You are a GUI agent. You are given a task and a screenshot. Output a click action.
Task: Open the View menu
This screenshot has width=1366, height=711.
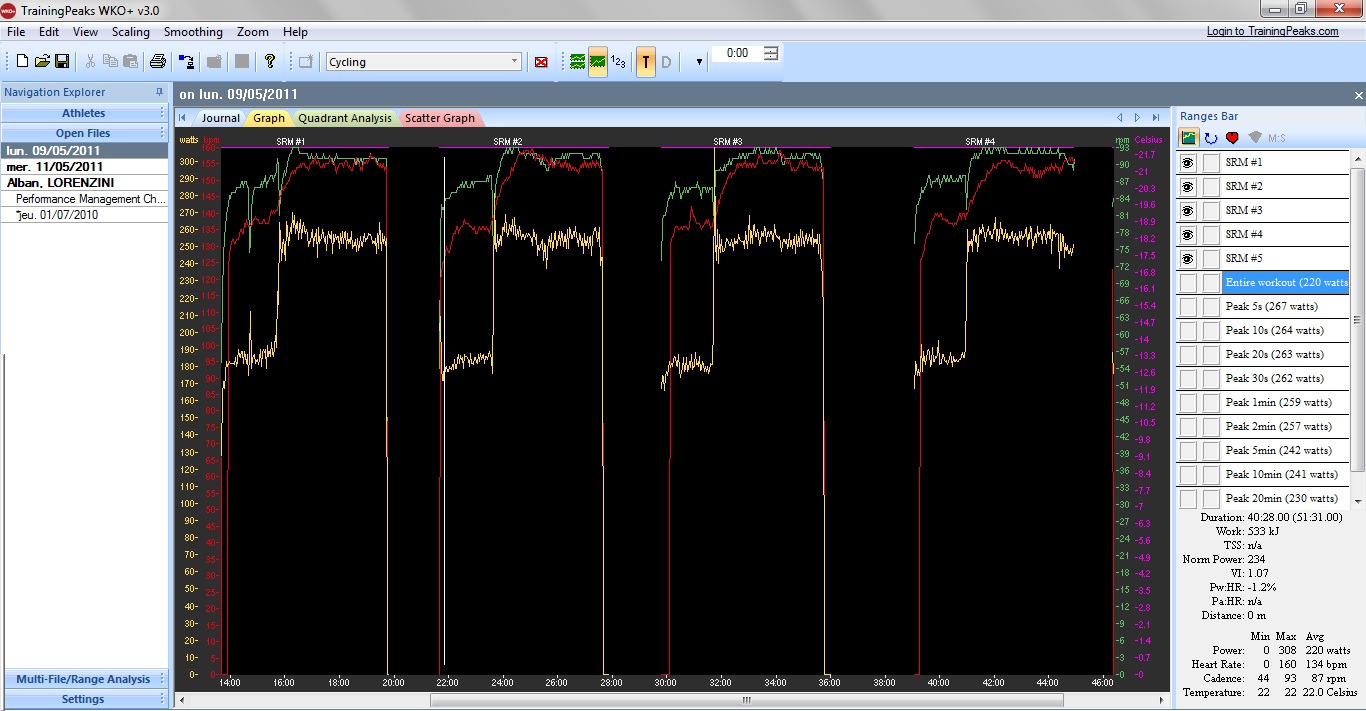[x=85, y=32]
